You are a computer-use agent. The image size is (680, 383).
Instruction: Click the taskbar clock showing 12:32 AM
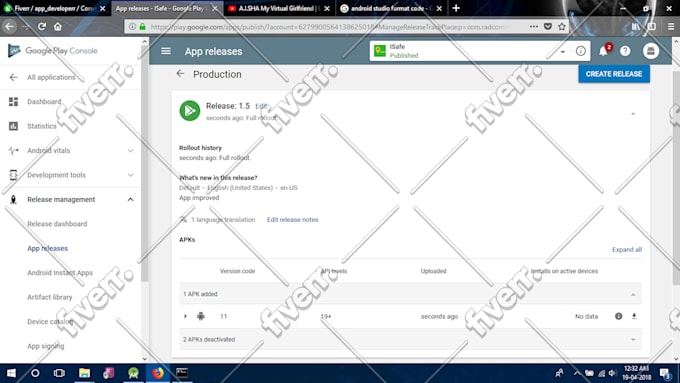(x=637, y=373)
